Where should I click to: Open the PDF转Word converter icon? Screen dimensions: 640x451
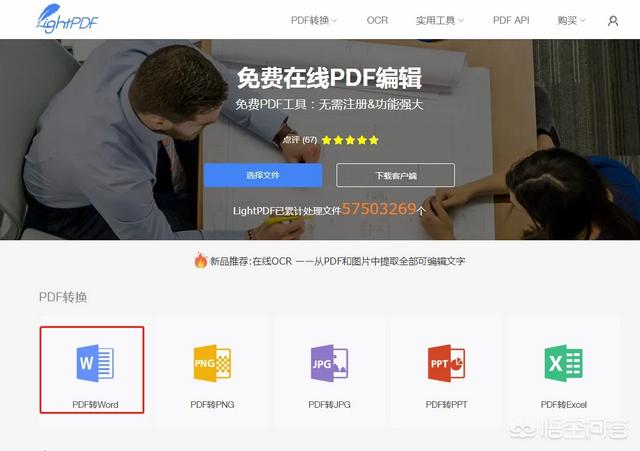click(95, 363)
